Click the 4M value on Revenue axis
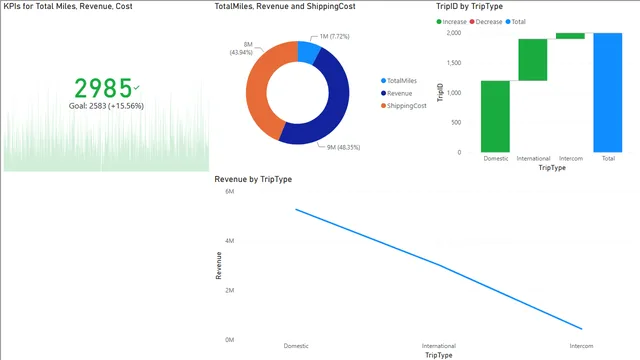 230,241
